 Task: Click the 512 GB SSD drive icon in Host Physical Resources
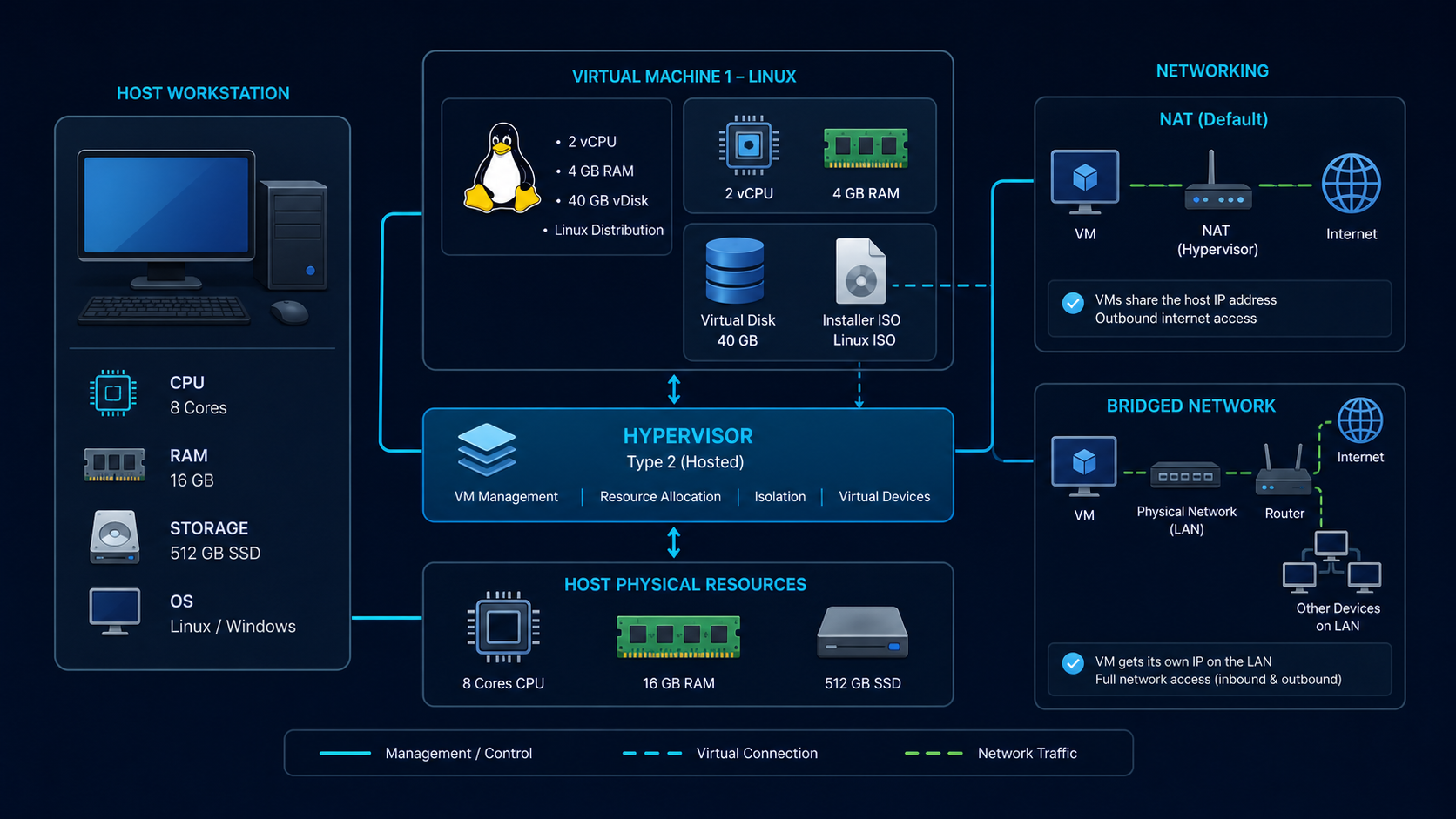pyautogui.click(x=862, y=633)
